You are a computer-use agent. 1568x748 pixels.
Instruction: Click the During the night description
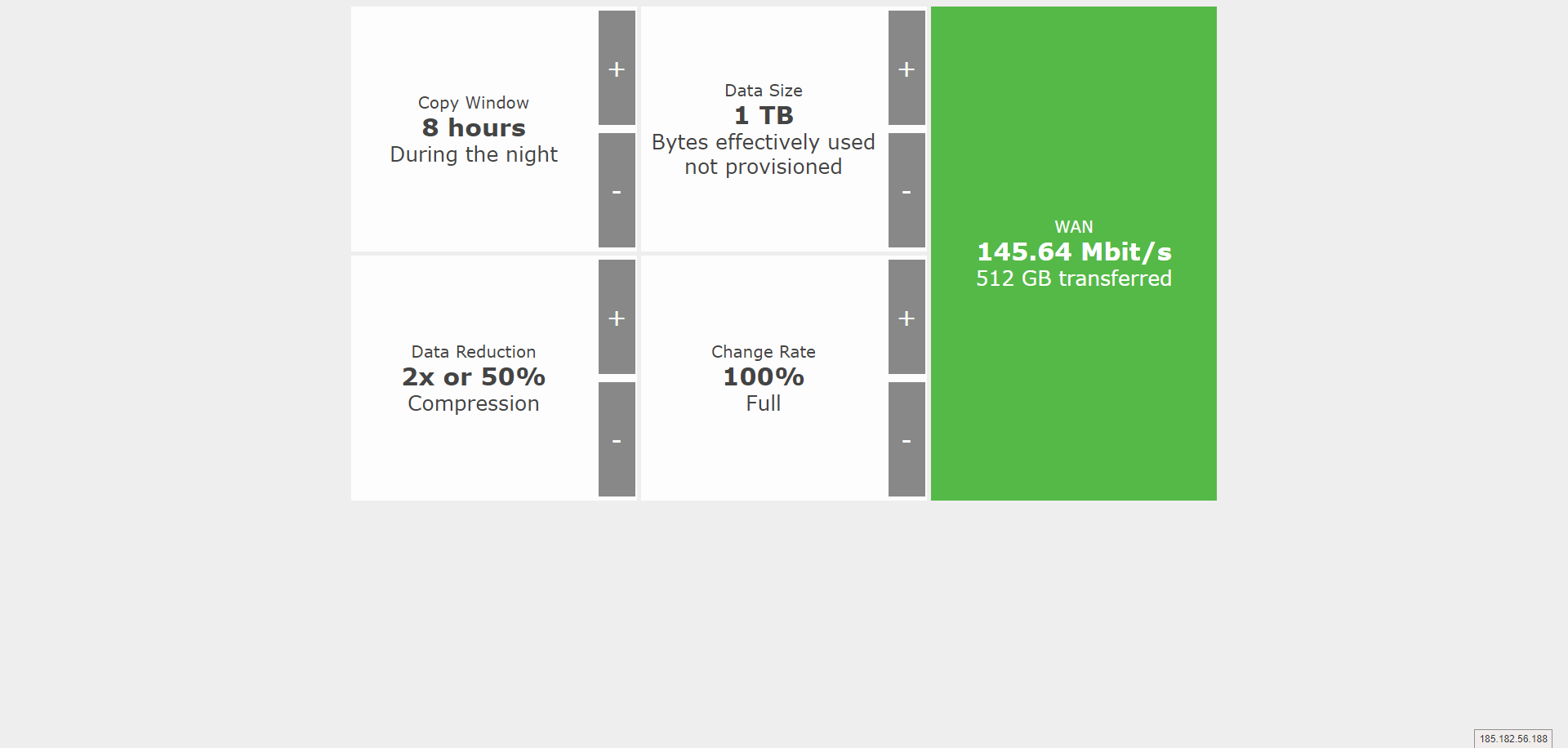pyautogui.click(x=474, y=154)
